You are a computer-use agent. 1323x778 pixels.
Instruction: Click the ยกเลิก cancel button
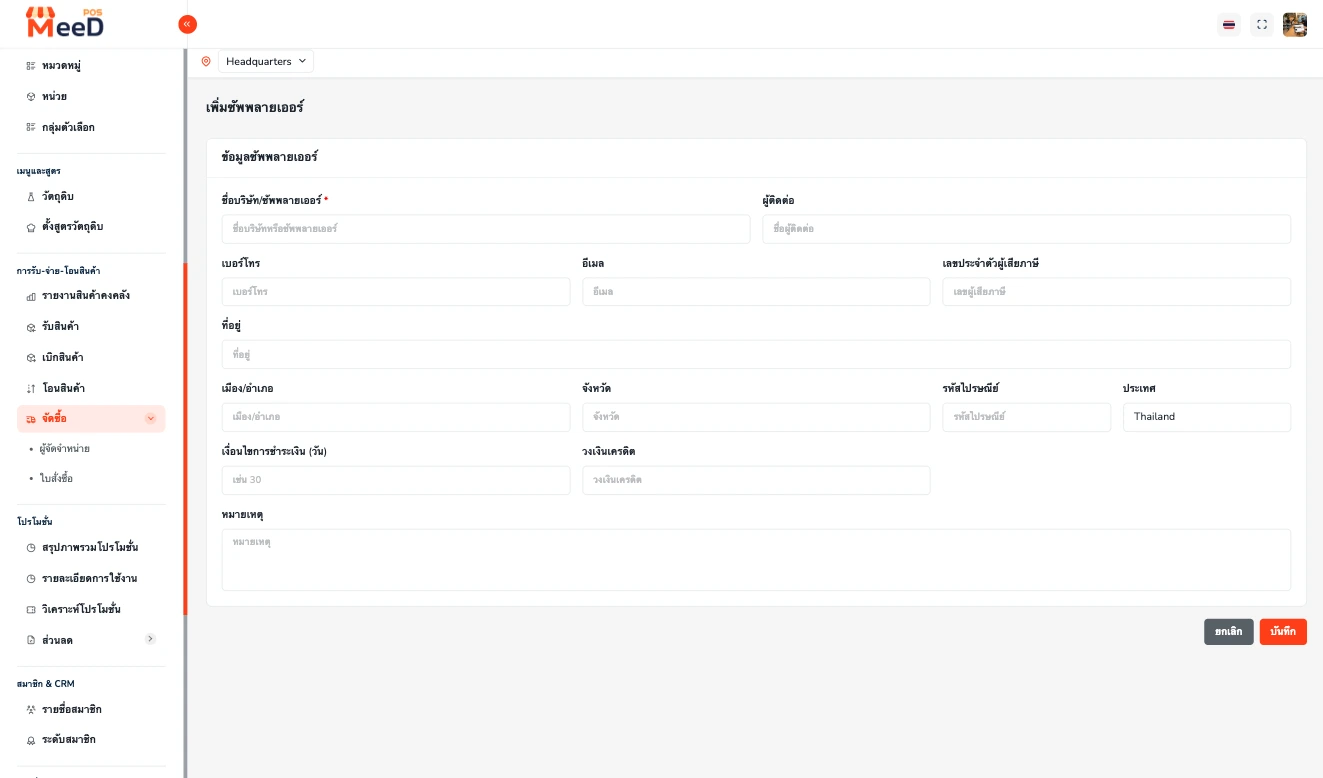1229,632
